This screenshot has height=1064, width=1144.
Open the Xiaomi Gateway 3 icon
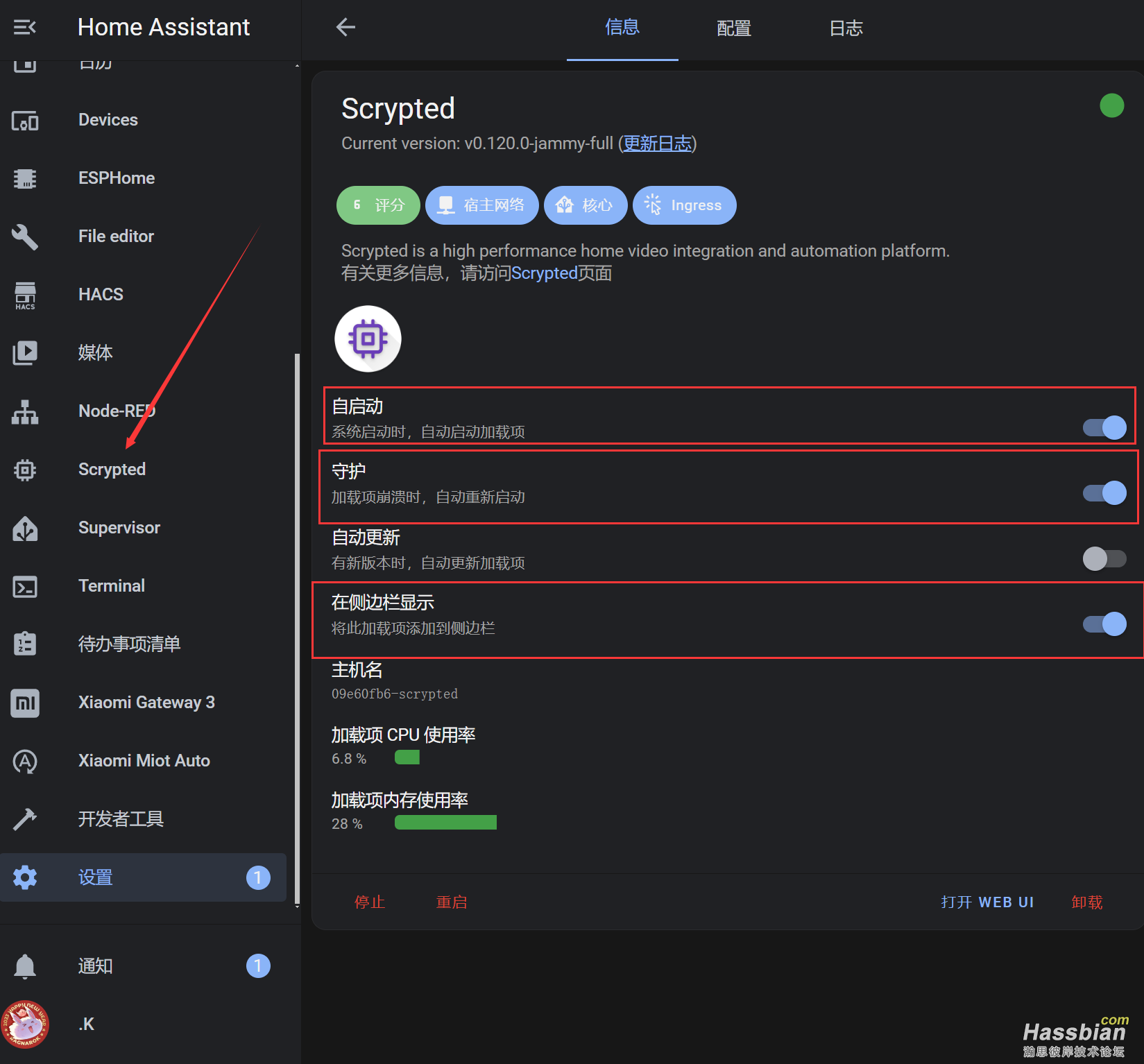pos(25,703)
